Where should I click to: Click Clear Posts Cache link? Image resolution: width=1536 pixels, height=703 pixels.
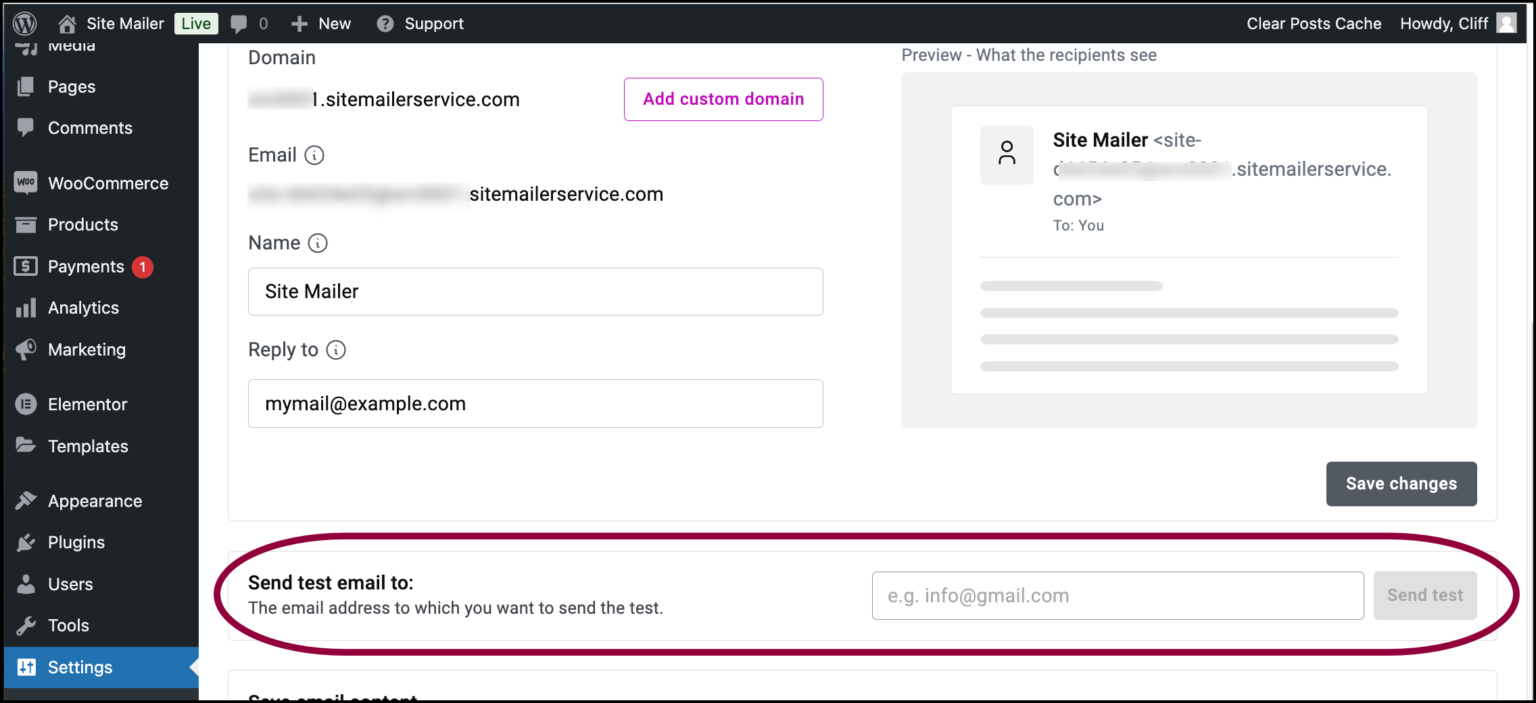1313,23
